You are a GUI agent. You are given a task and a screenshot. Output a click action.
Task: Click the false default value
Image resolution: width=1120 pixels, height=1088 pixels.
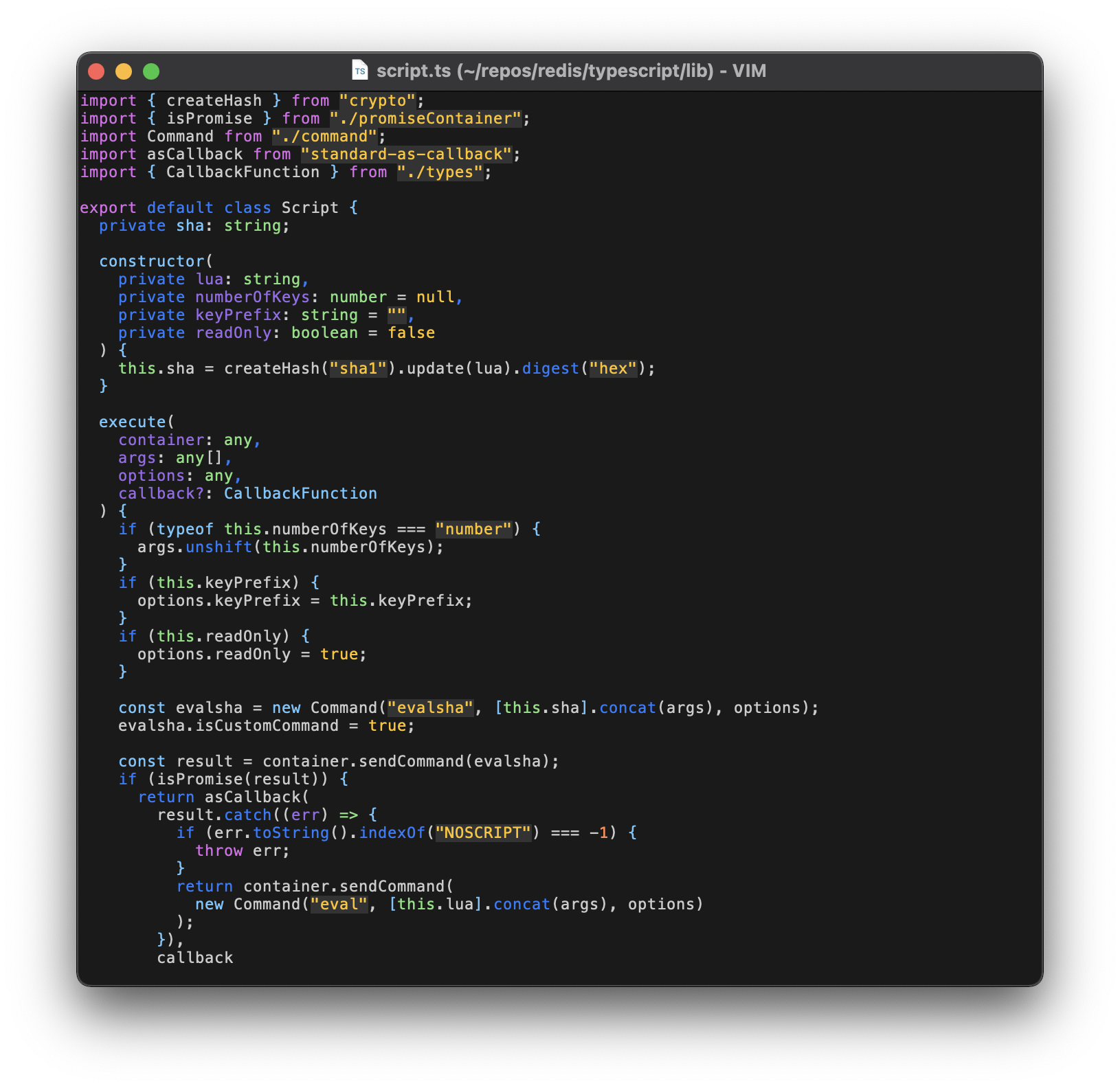tap(411, 333)
